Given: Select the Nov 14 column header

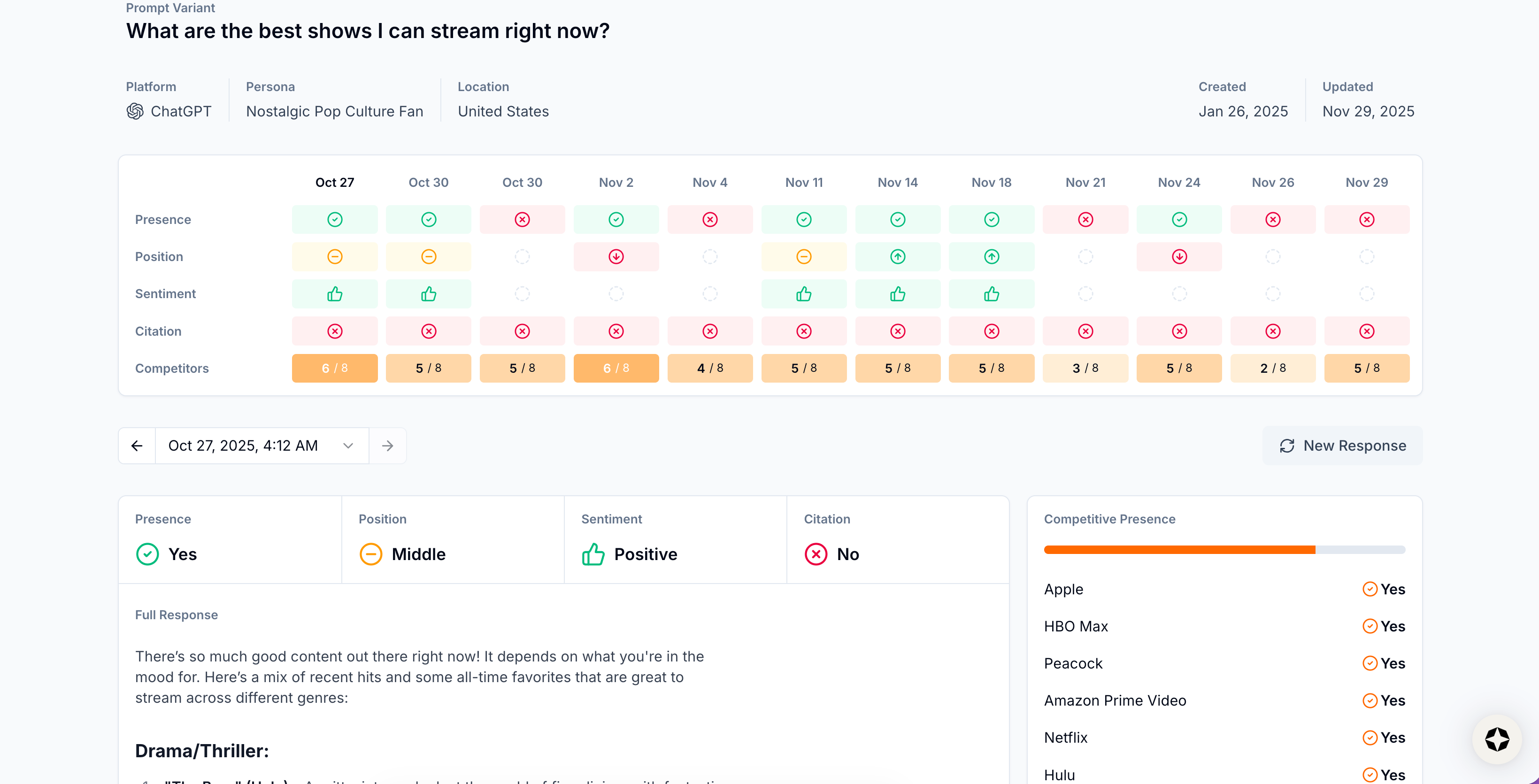Looking at the screenshot, I should pyautogui.click(x=897, y=182).
